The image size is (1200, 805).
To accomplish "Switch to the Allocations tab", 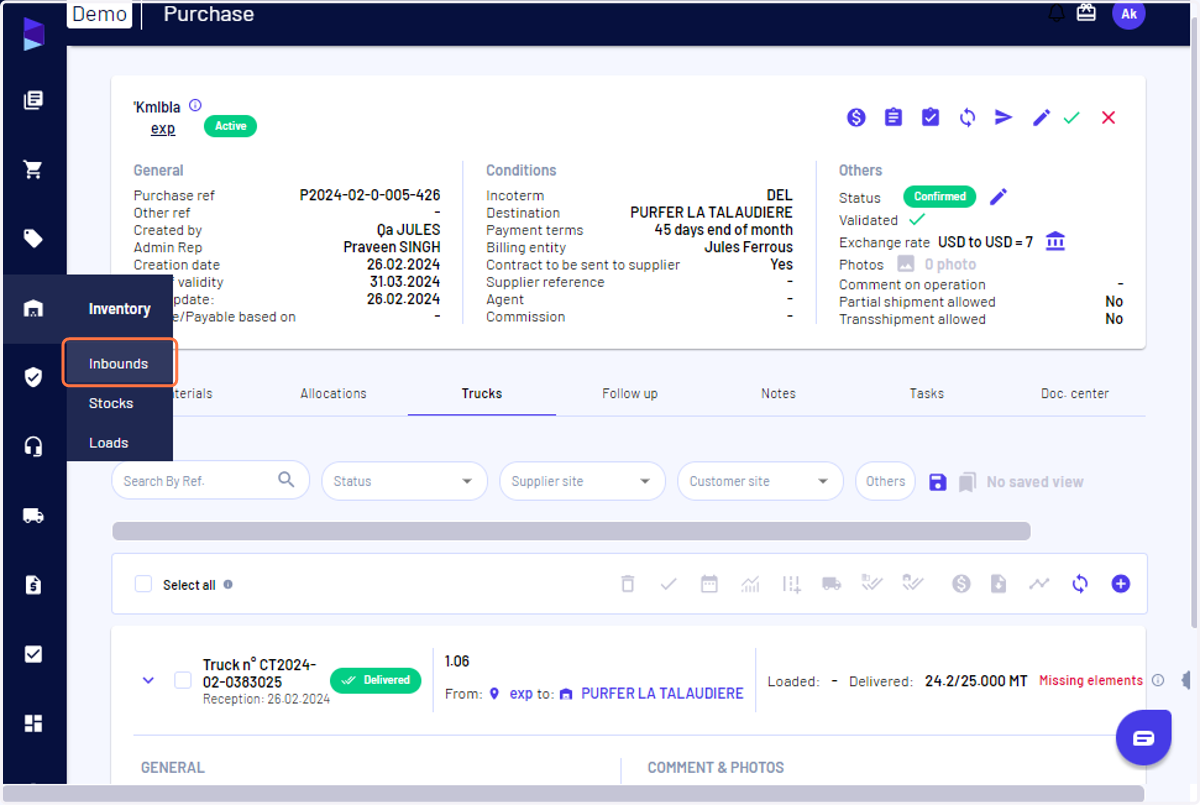I will coord(333,393).
